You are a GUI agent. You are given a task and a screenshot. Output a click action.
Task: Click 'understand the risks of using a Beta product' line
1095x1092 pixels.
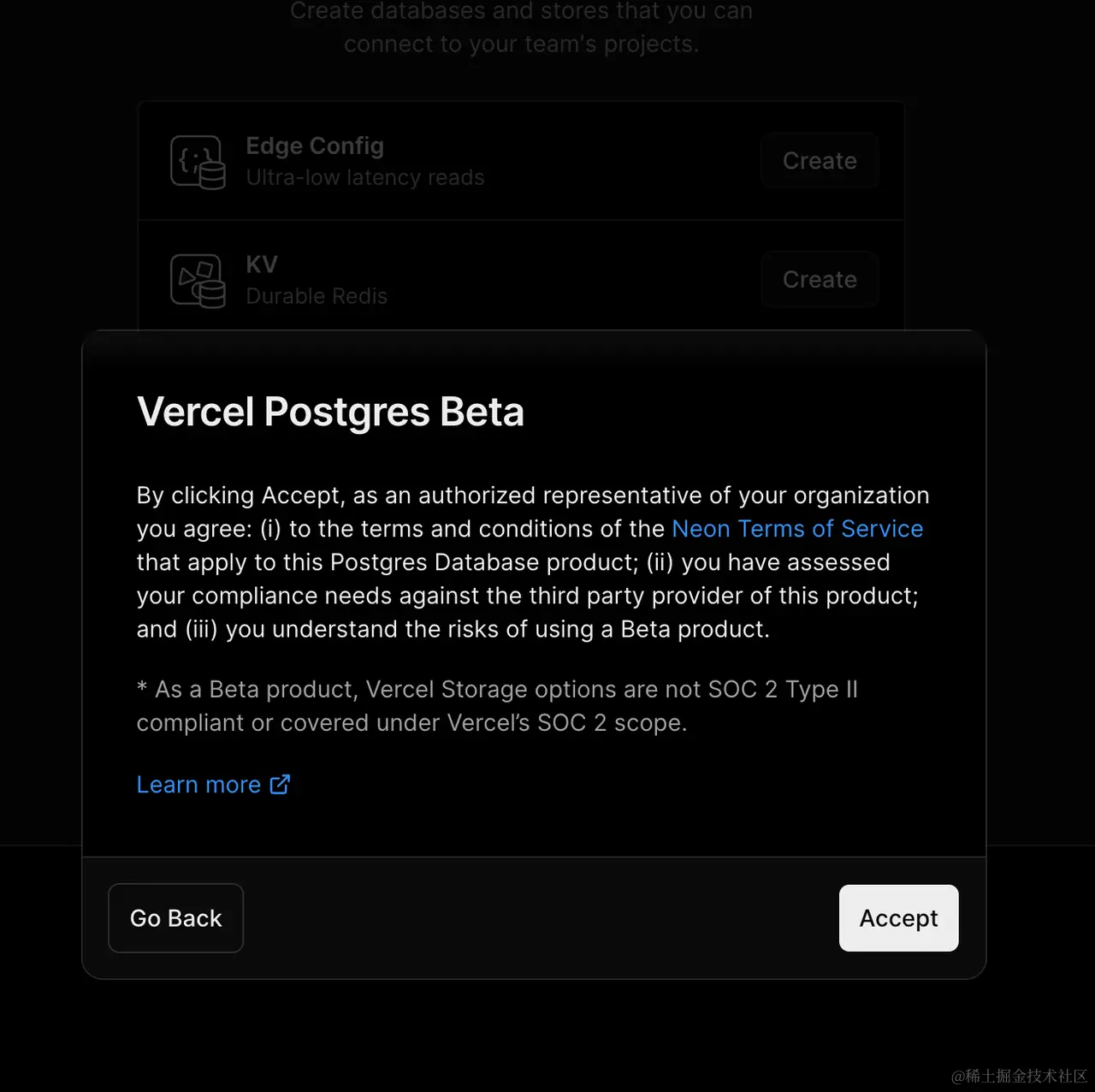click(x=496, y=630)
